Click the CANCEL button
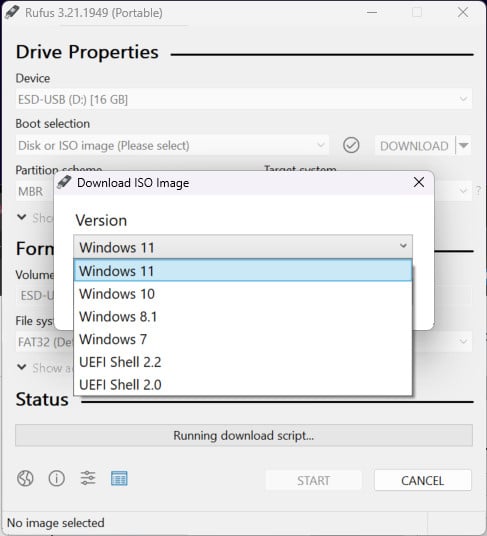 [423, 480]
